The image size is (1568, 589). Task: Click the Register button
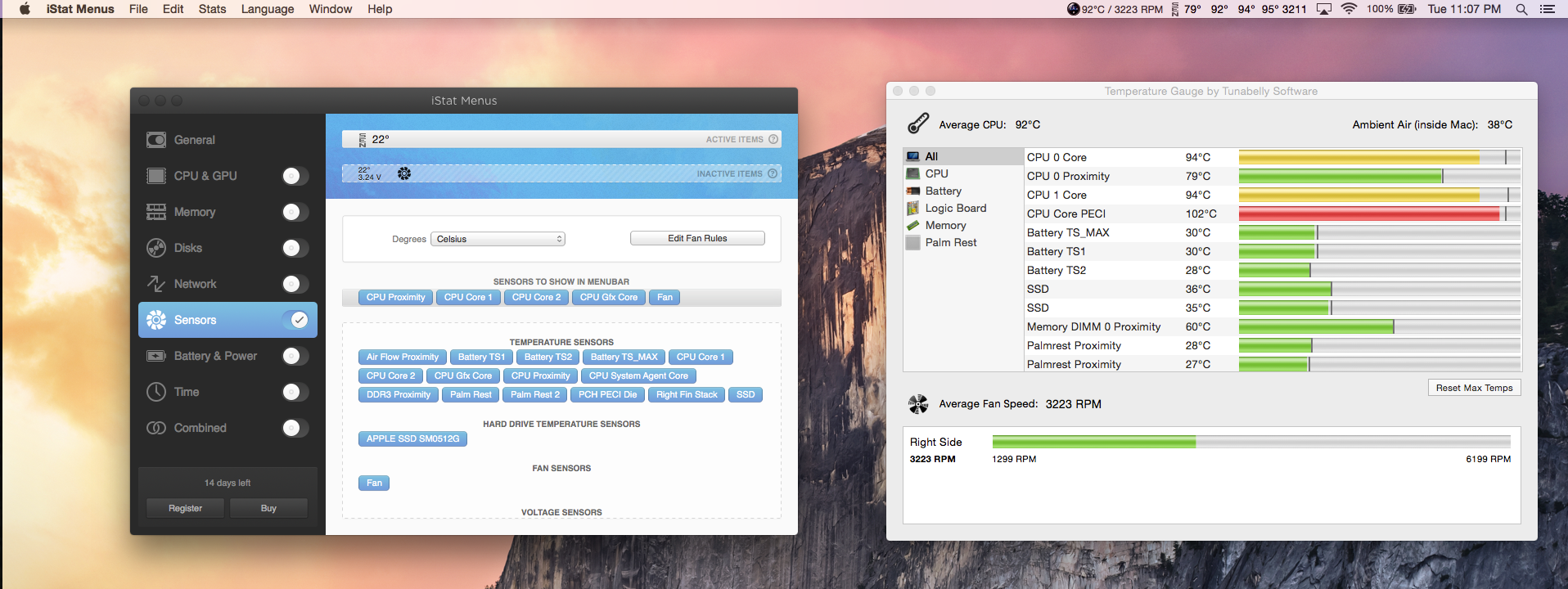(x=186, y=508)
